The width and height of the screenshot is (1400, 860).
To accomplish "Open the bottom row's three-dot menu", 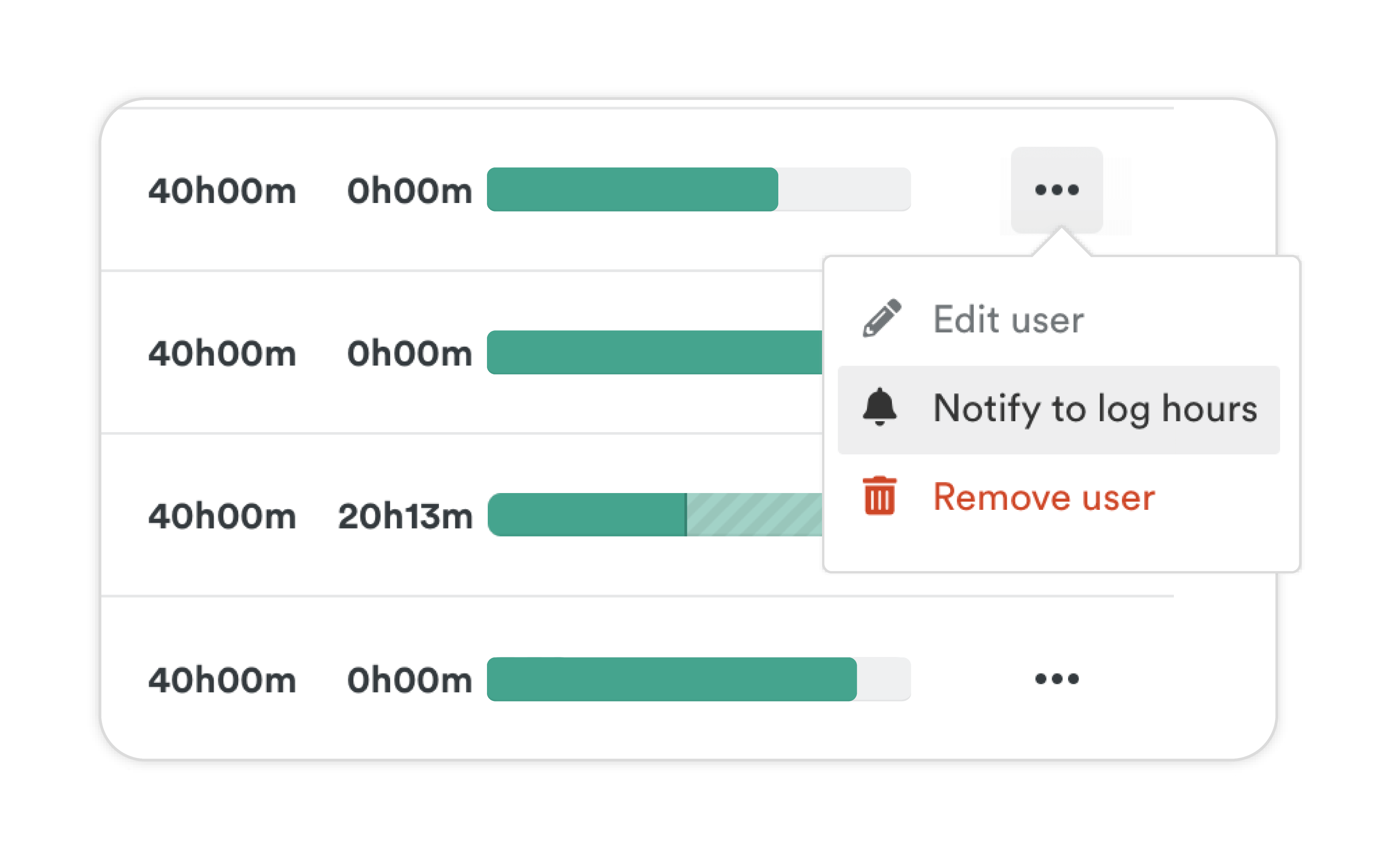I will pyautogui.click(x=1056, y=678).
